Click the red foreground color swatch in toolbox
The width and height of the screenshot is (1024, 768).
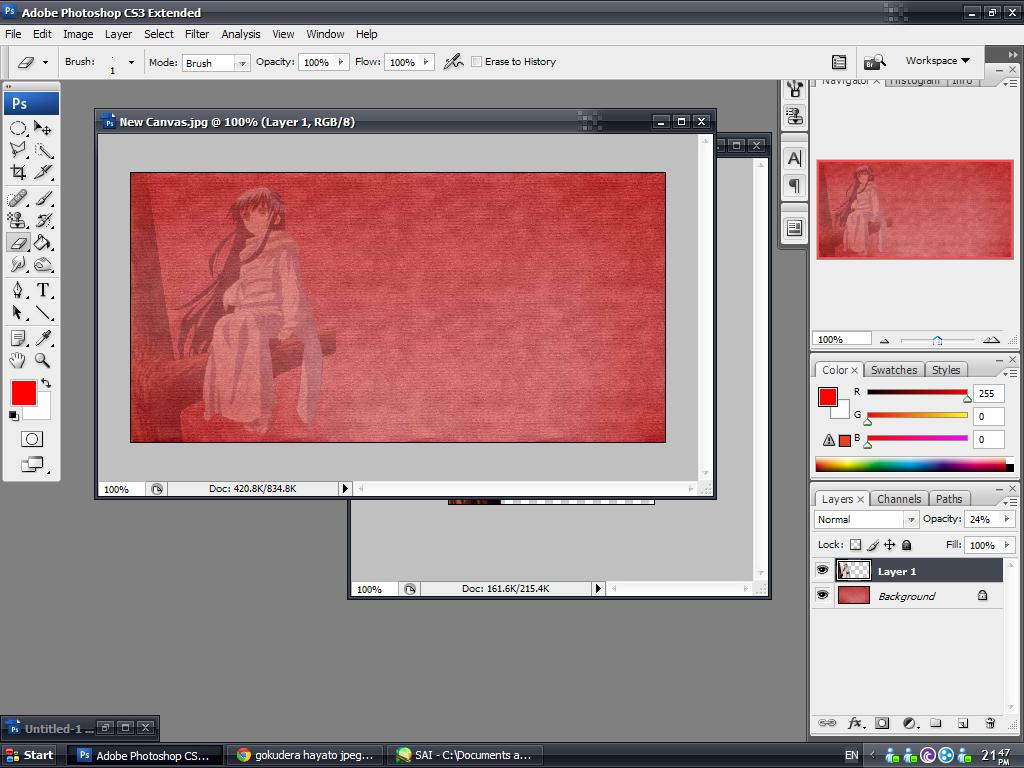coord(24,394)
